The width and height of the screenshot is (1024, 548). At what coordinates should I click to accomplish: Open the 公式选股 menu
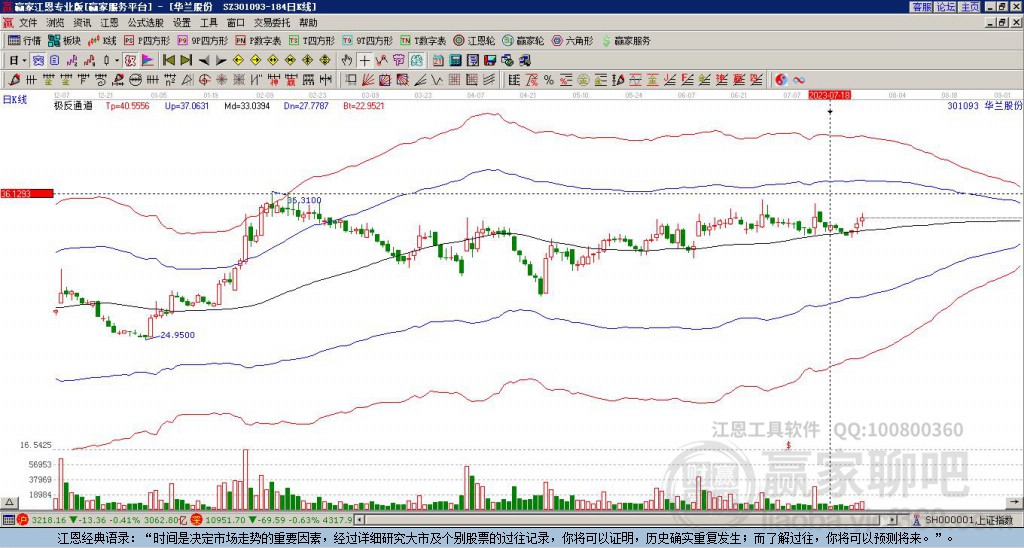tap(146, 23)
